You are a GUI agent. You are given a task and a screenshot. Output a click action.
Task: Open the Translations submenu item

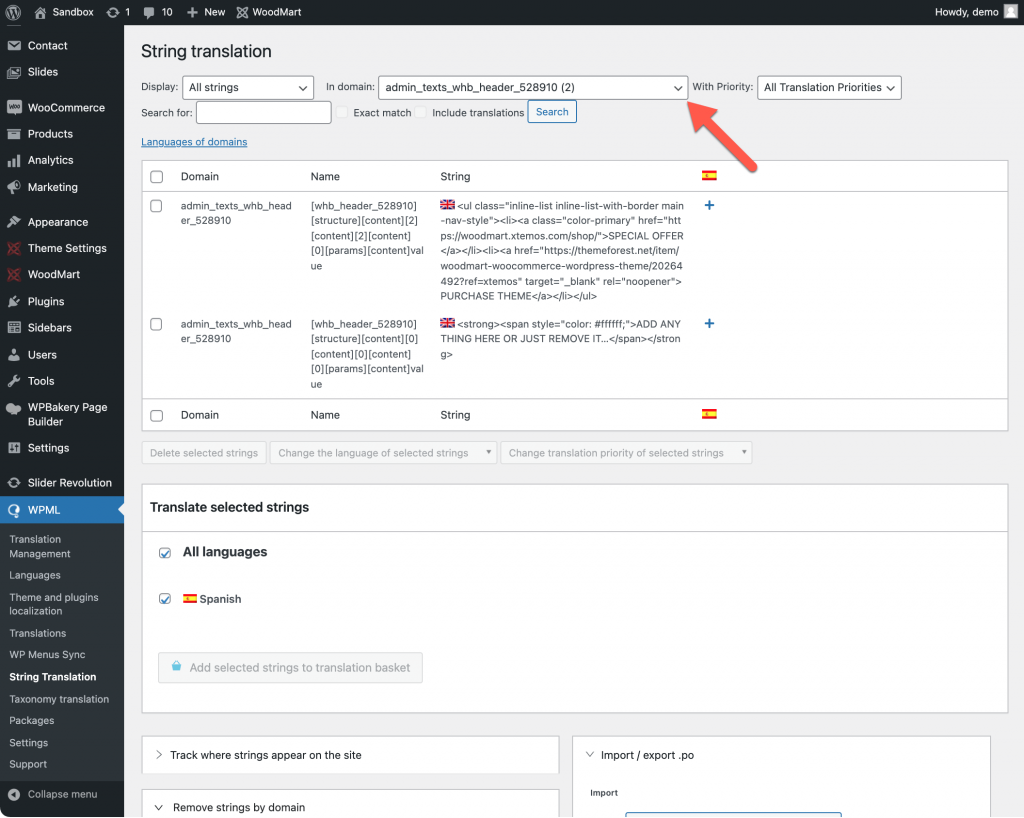[37, 633]
